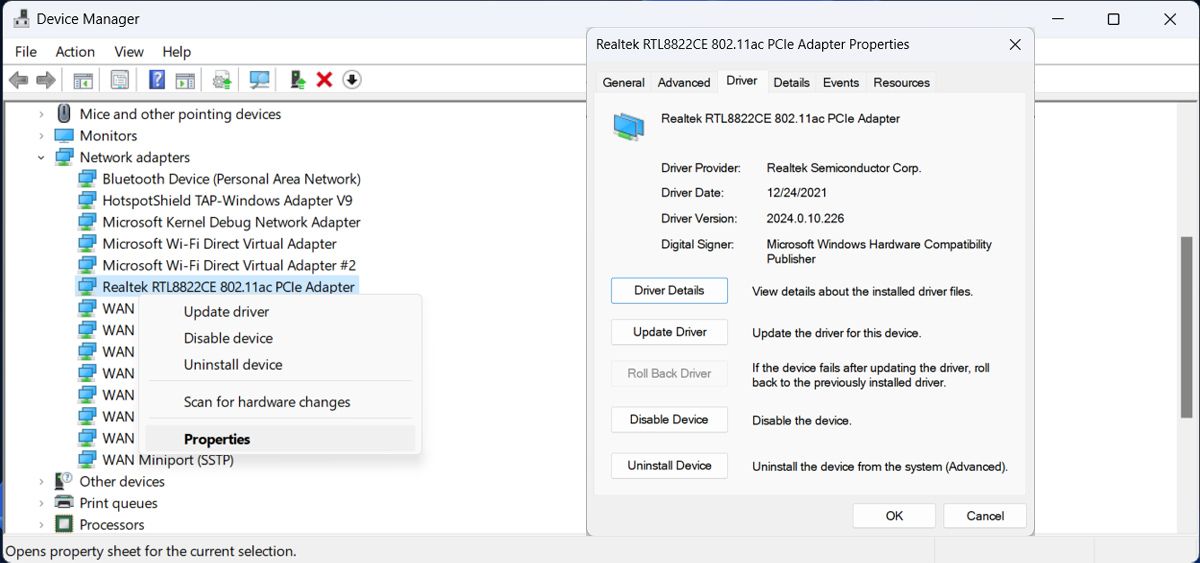
Task: Click the Print queues printer icon
Action: (x=64, y=503)
